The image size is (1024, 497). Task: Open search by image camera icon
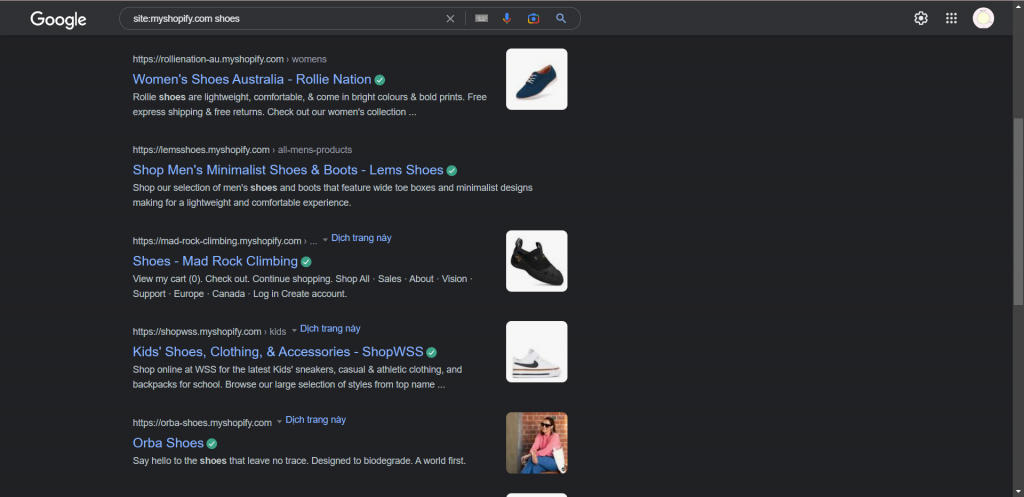point(534,19)
